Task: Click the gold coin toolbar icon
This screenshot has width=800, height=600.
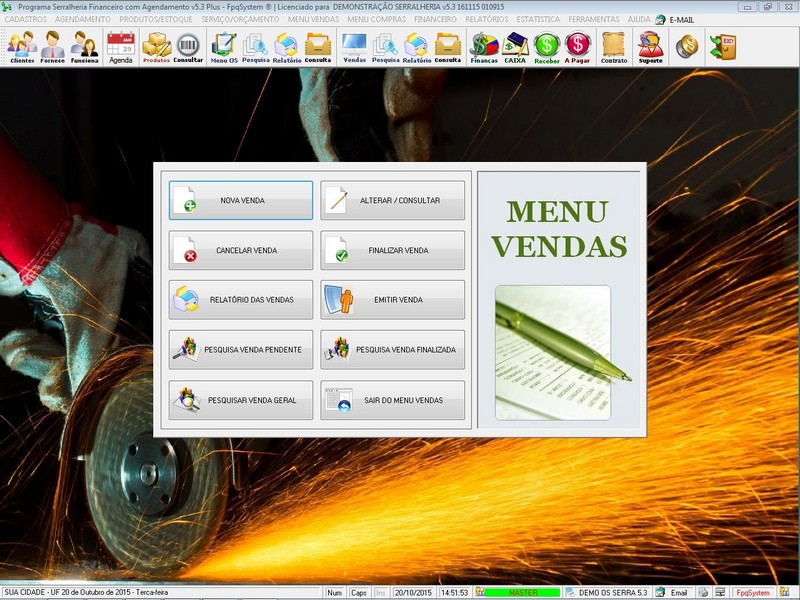Action: tap(687, 46)
